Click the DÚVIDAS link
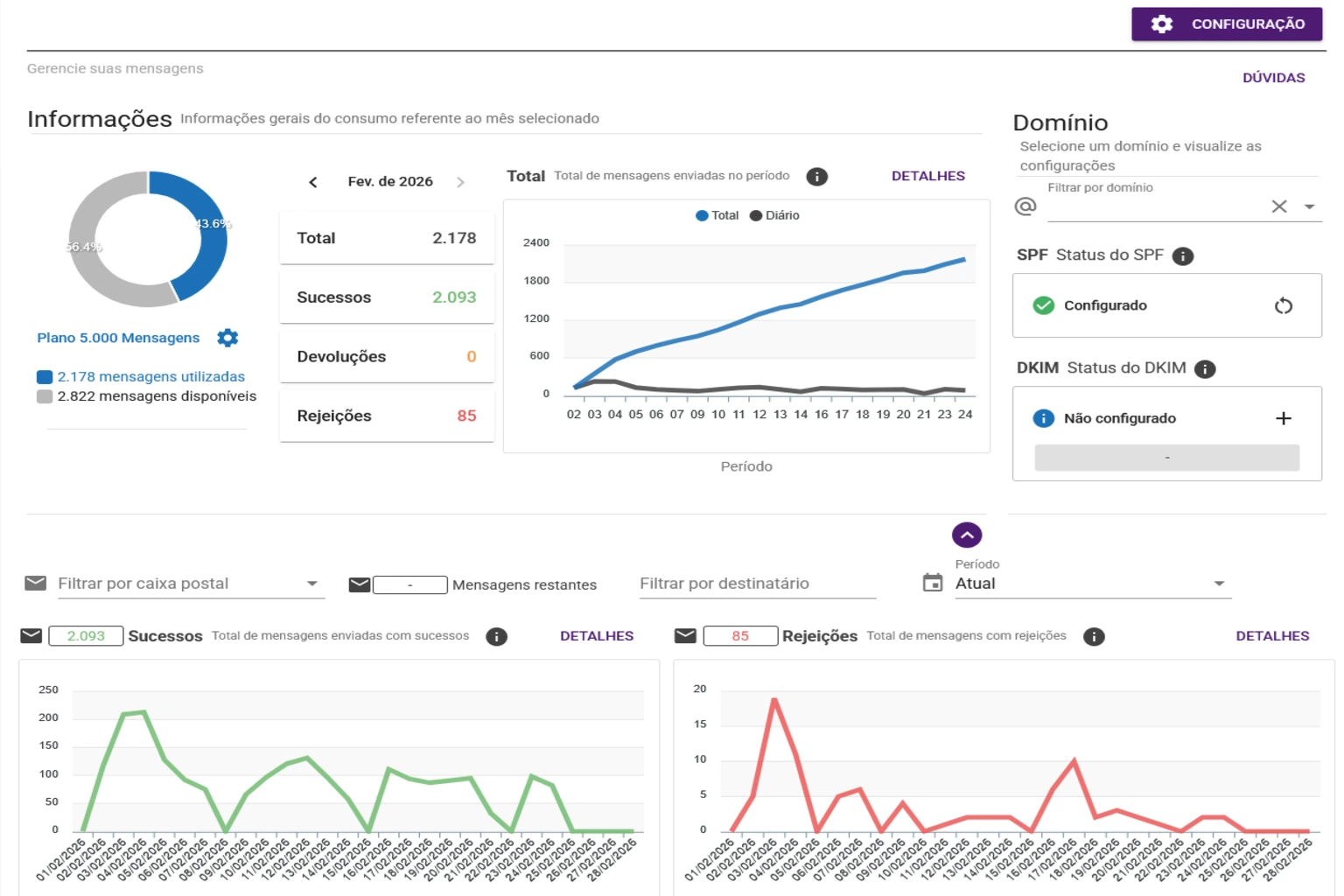1344x896 pixels. pos(1274,77)
